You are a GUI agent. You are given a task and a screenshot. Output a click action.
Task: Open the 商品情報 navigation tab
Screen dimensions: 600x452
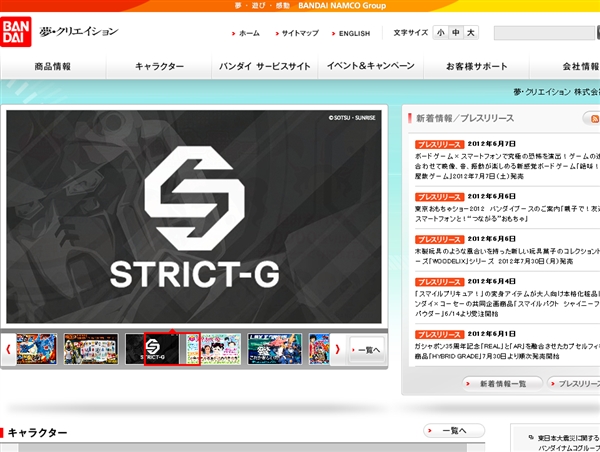point(53,66)
